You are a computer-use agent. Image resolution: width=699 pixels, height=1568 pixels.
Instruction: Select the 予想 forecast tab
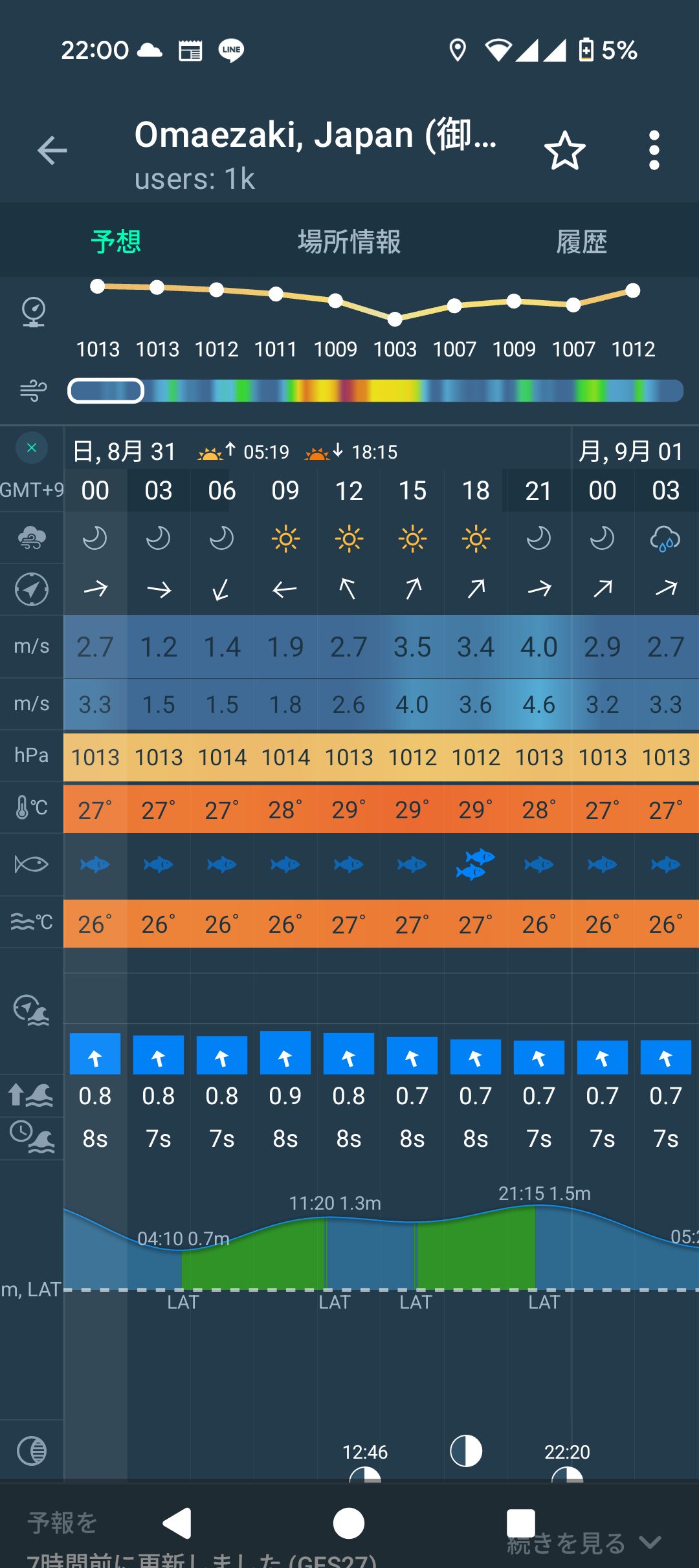[116, 242]
